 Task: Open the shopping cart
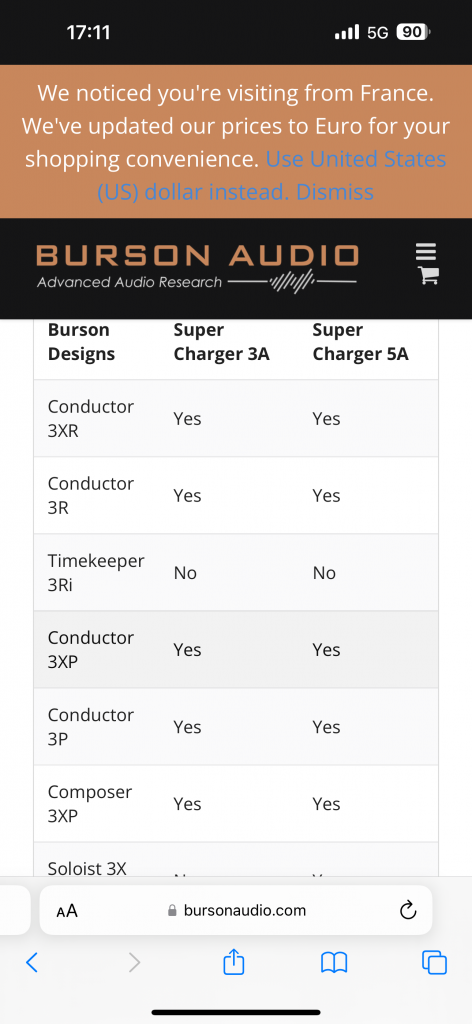click(x=428, y=276)
